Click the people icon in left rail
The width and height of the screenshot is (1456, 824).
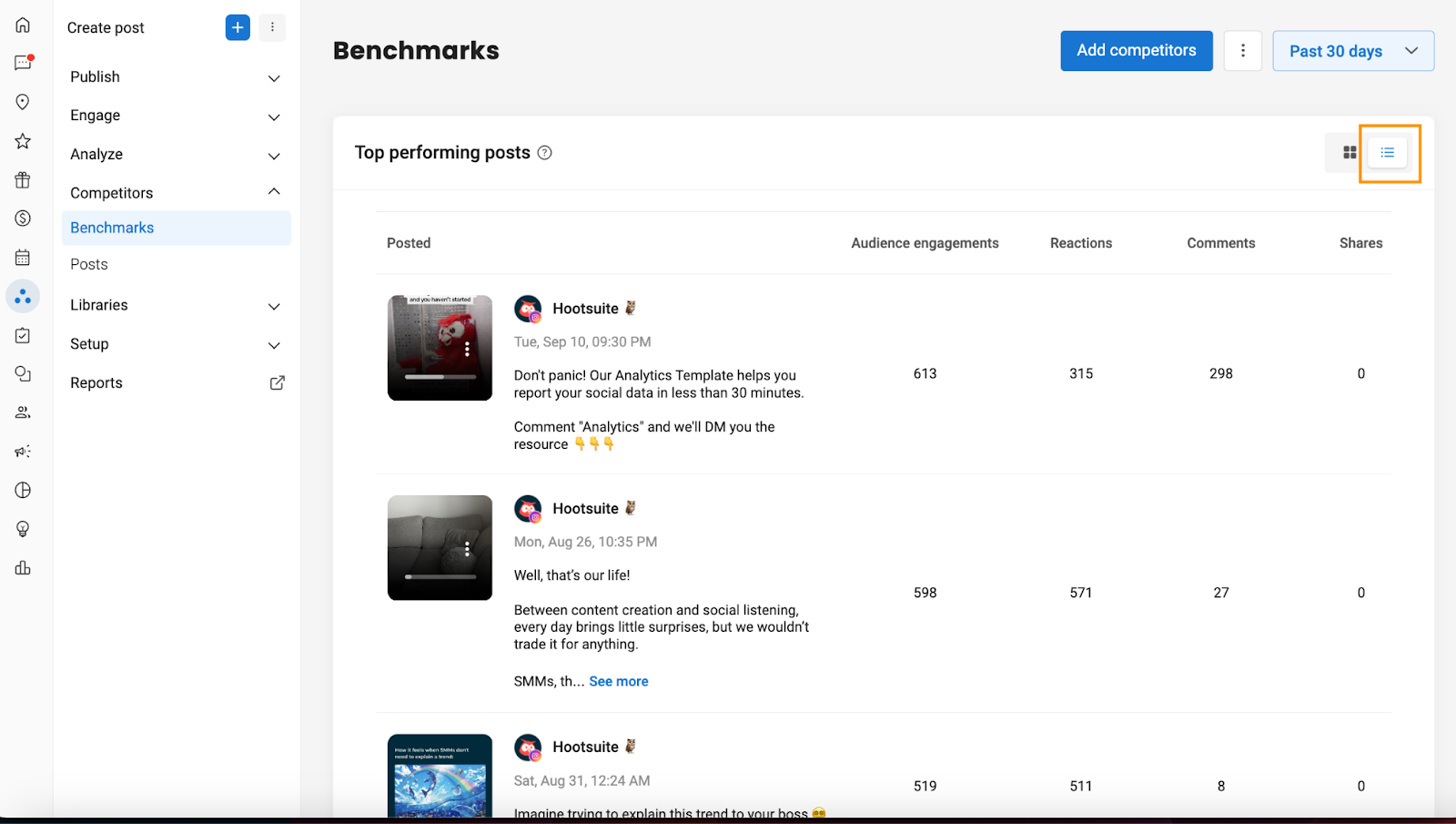click(23, 412)
